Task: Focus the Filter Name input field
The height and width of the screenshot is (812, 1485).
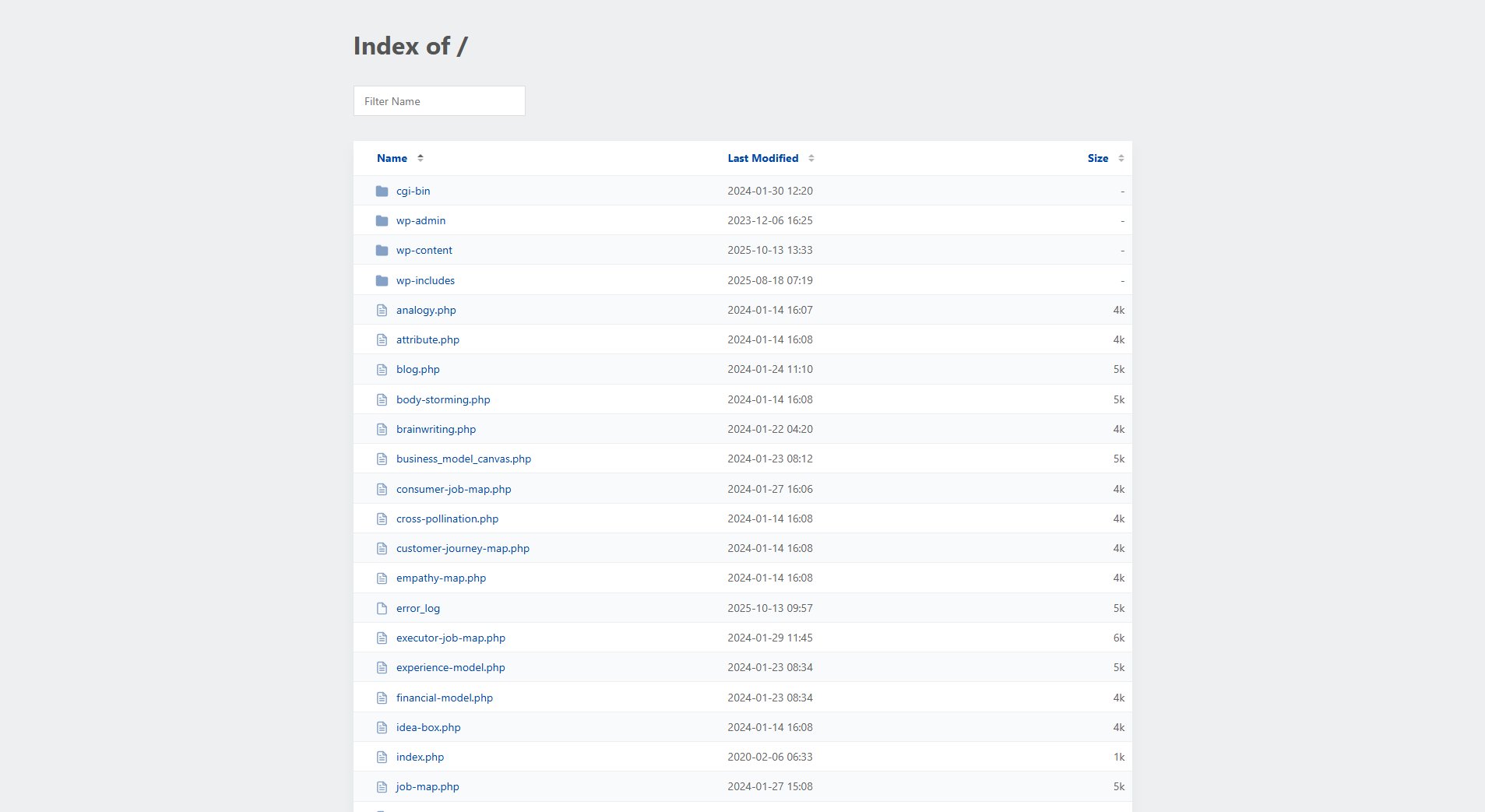Action: [x=439, y=101]
